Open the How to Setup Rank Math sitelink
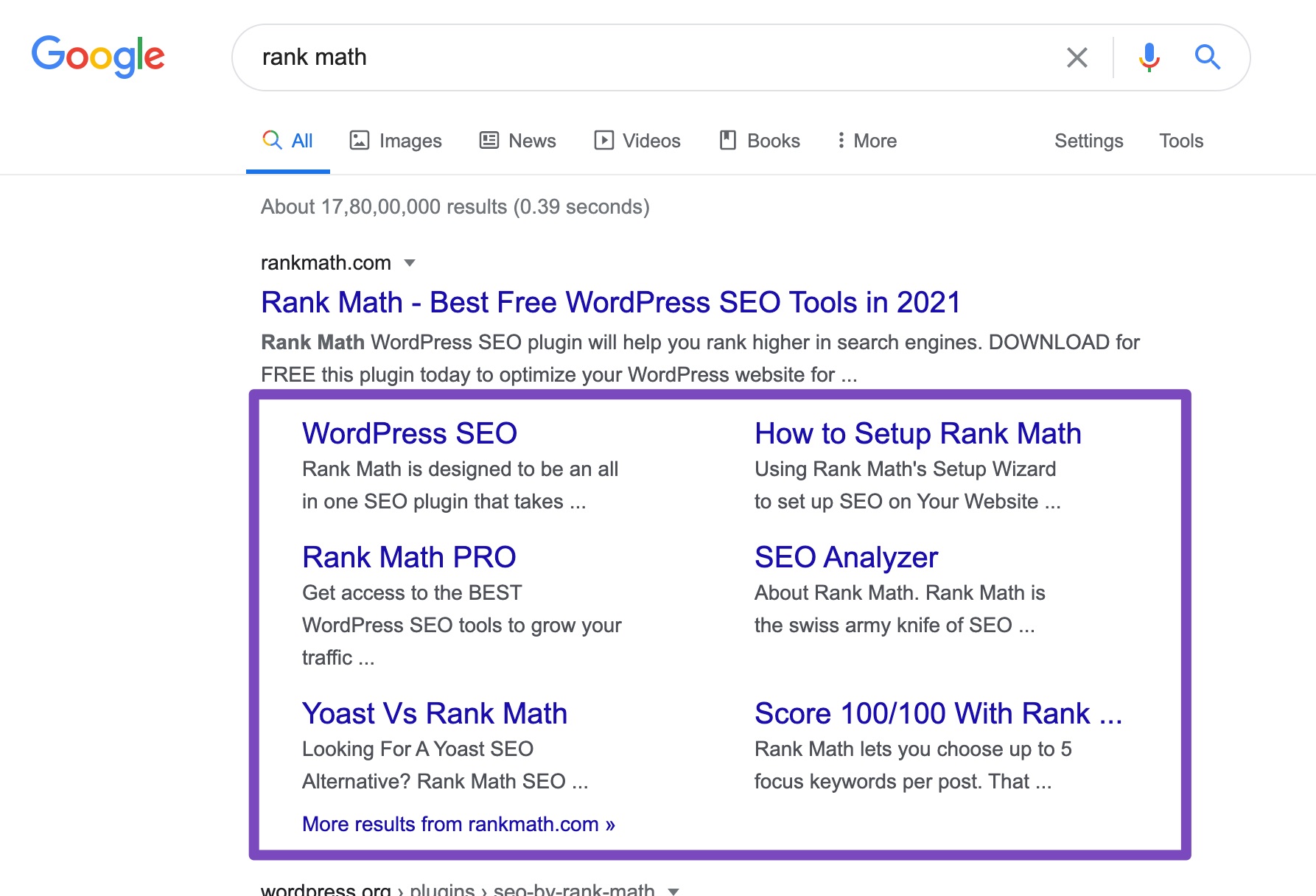 tap(918, 433)
